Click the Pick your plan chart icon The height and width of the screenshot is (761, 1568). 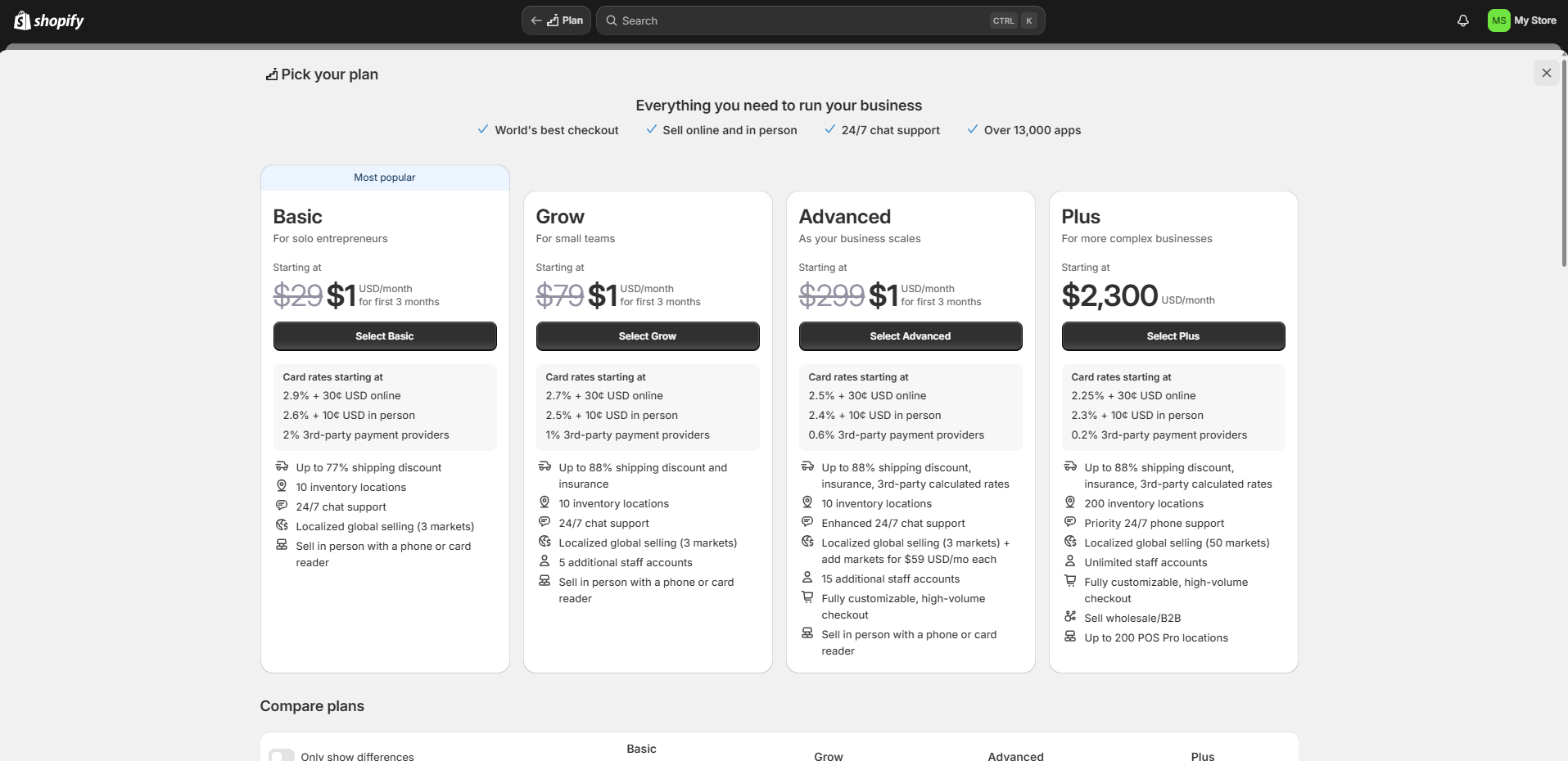(271, 74)
